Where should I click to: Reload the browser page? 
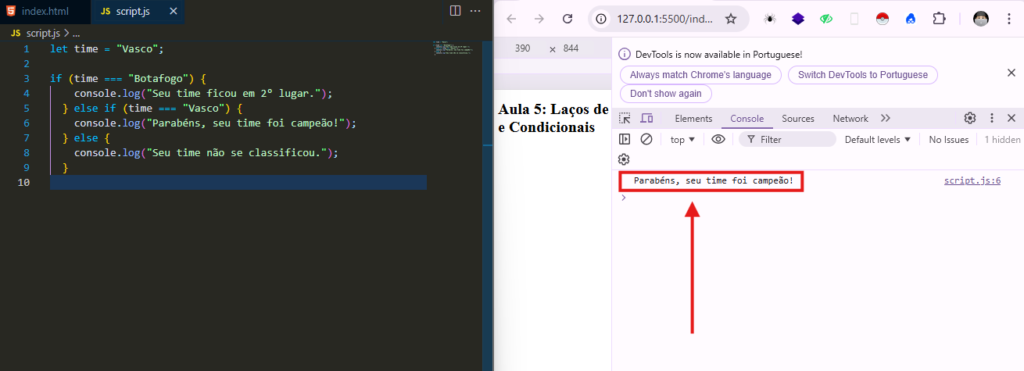click(568, 19)
